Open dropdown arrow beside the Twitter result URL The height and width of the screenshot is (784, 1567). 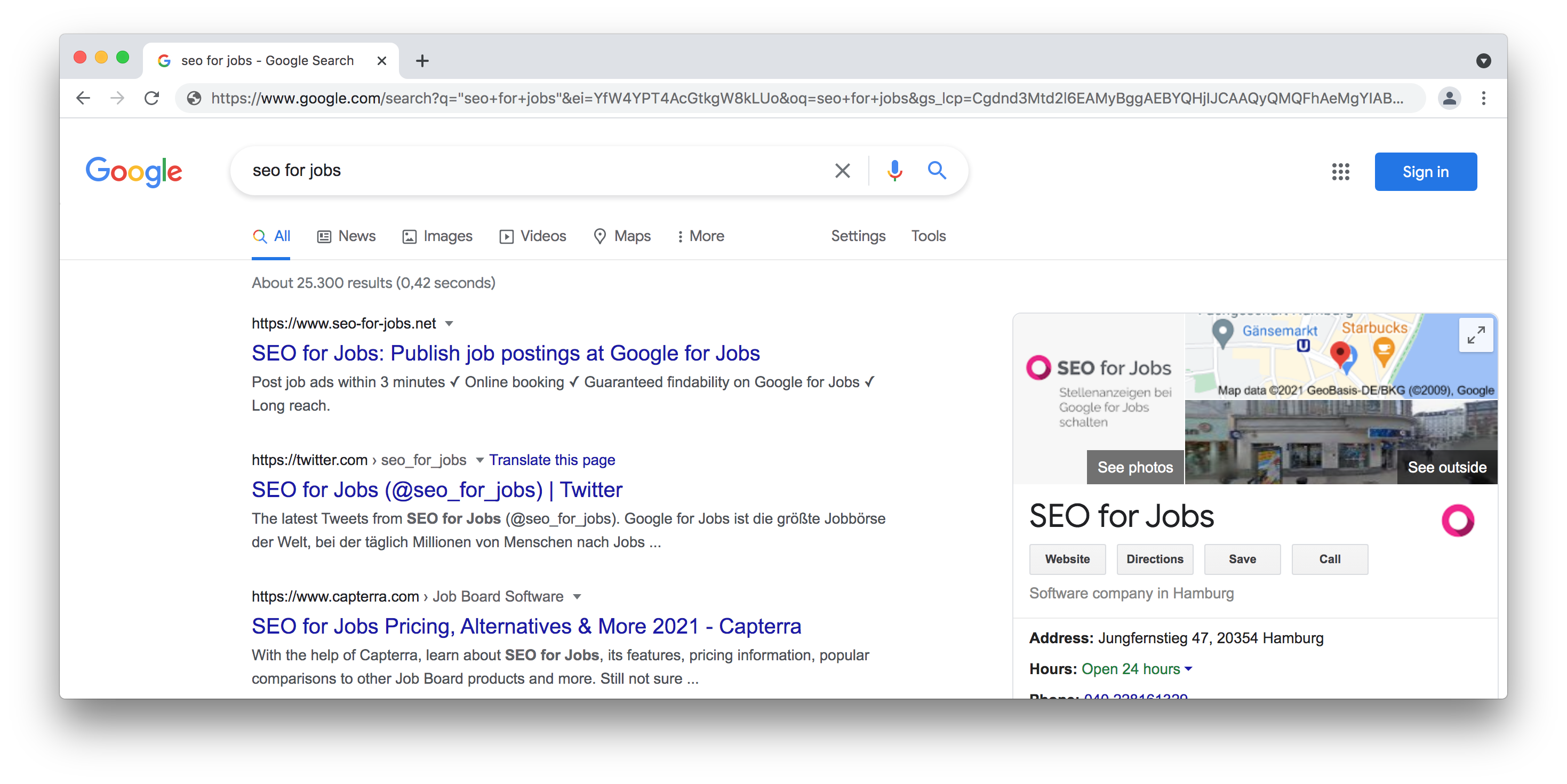(x=479, y=460)
